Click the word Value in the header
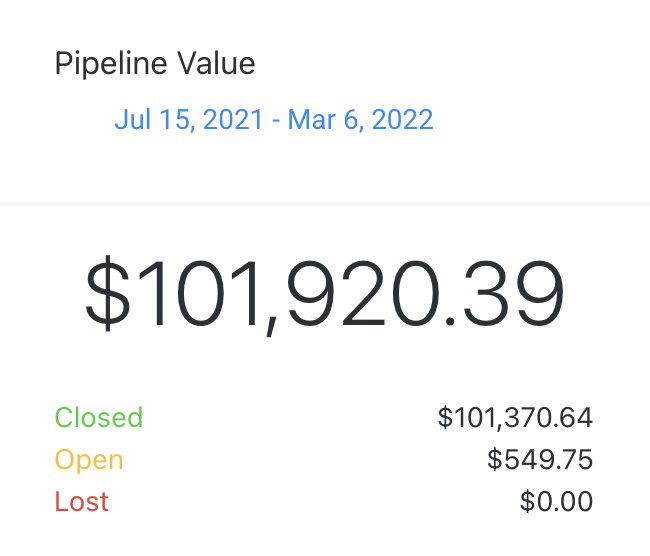Image resolution: width=650 pixels, height=556 pixels. [x=216, y=63]
